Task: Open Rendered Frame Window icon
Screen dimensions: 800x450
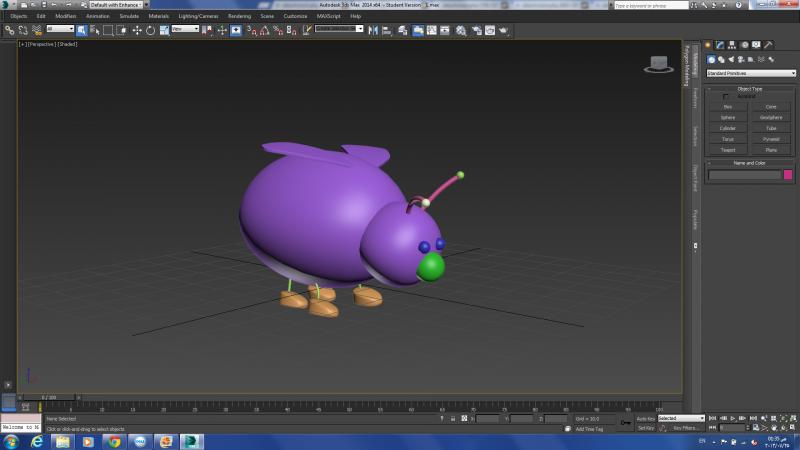Action: pos(490,31)
